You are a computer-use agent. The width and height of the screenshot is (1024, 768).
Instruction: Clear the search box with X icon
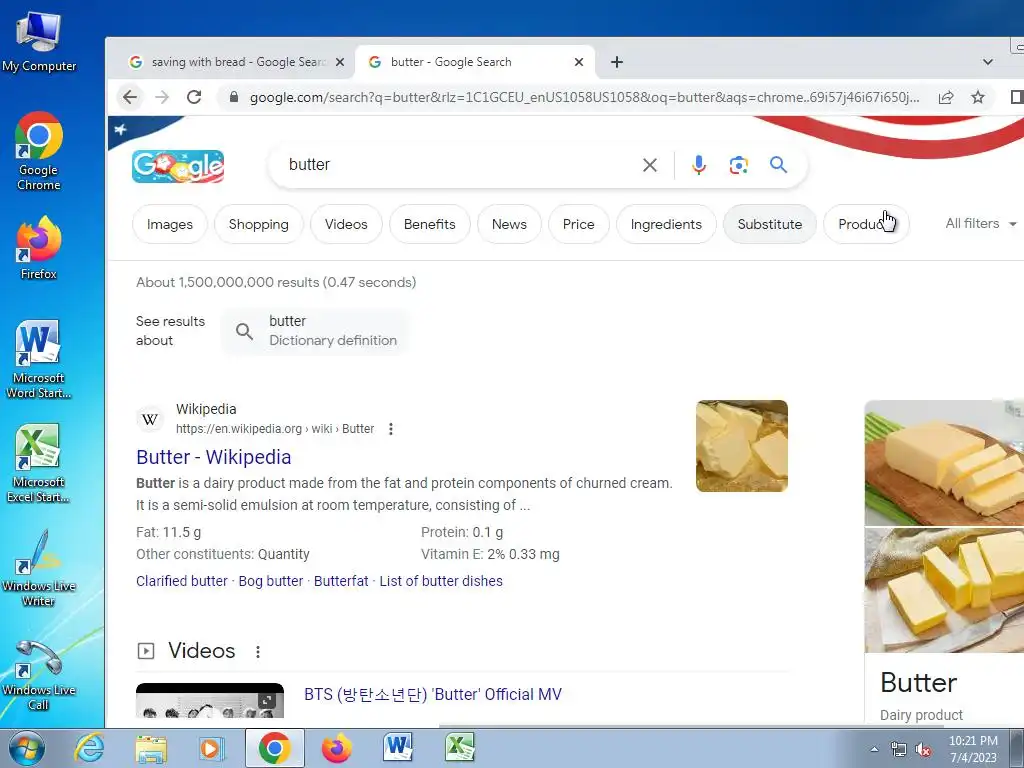pos(649,165)
